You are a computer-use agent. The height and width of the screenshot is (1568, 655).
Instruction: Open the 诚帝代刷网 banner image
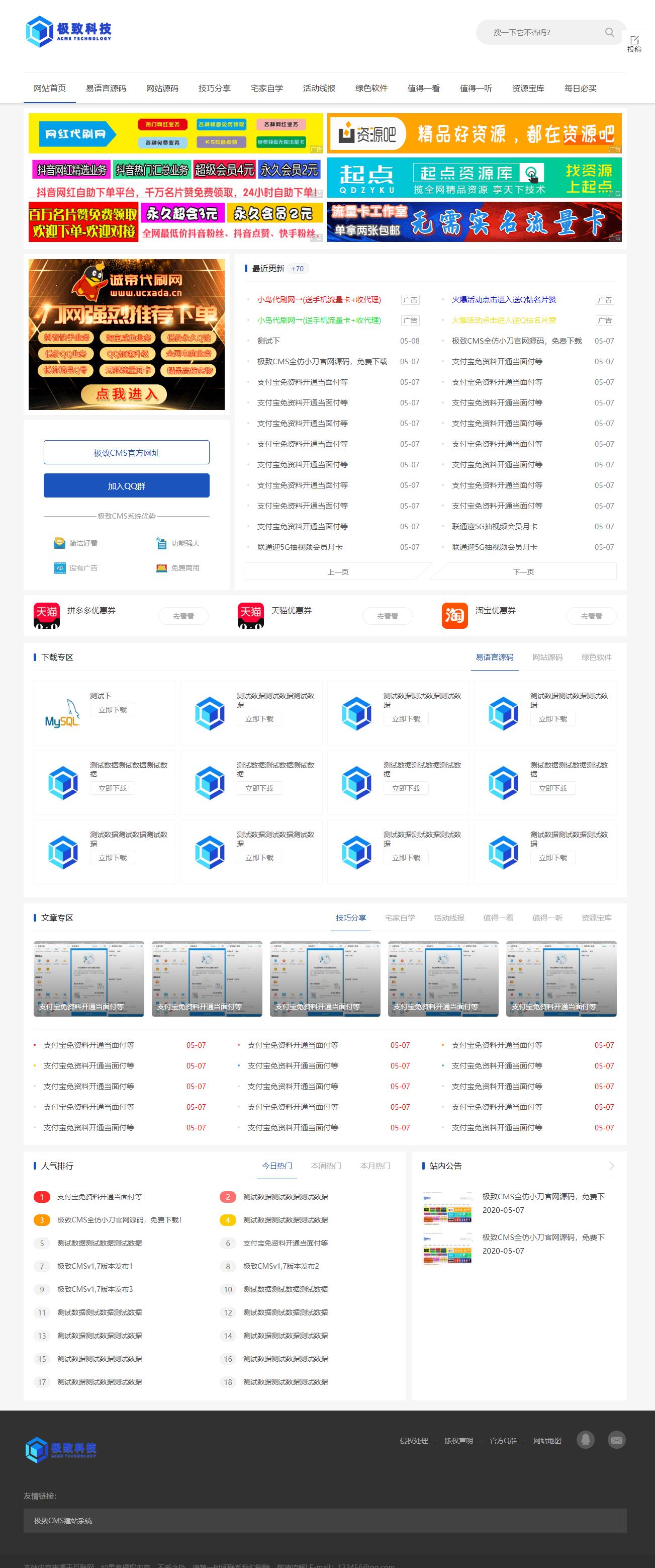click(x=127, y=334)
